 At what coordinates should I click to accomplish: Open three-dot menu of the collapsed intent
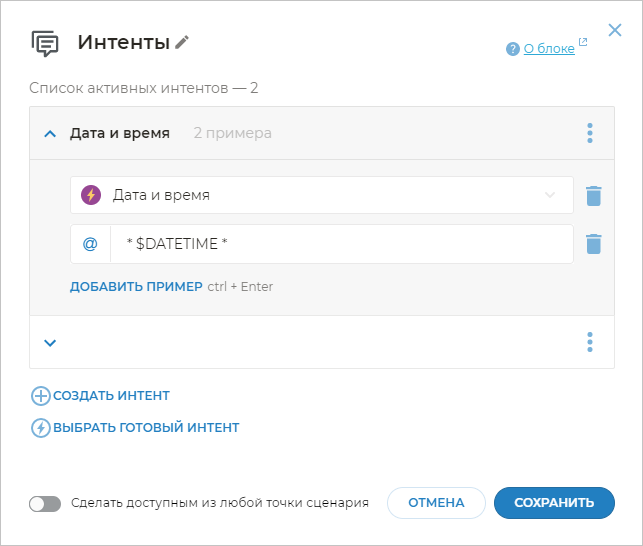pyautogui.click(x=590, y=342)
